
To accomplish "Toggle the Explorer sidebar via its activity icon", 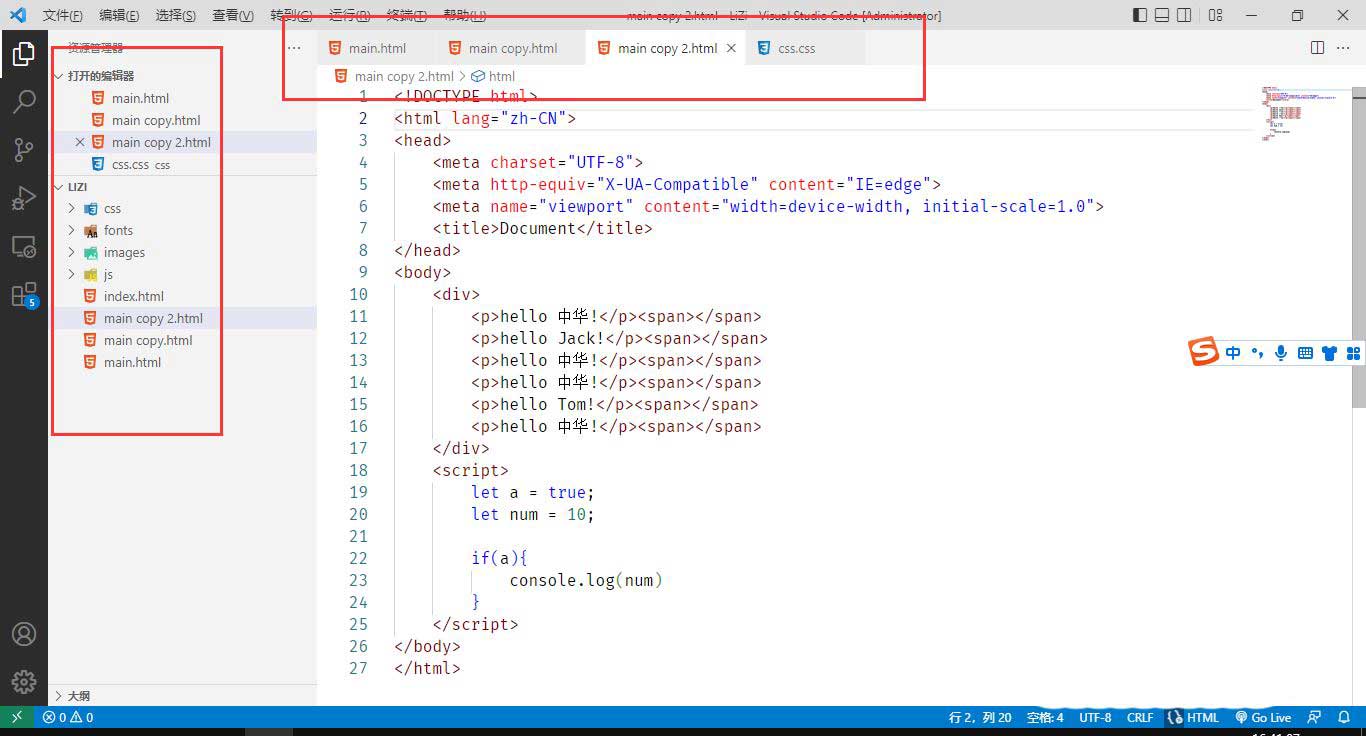I will point(24,55).
